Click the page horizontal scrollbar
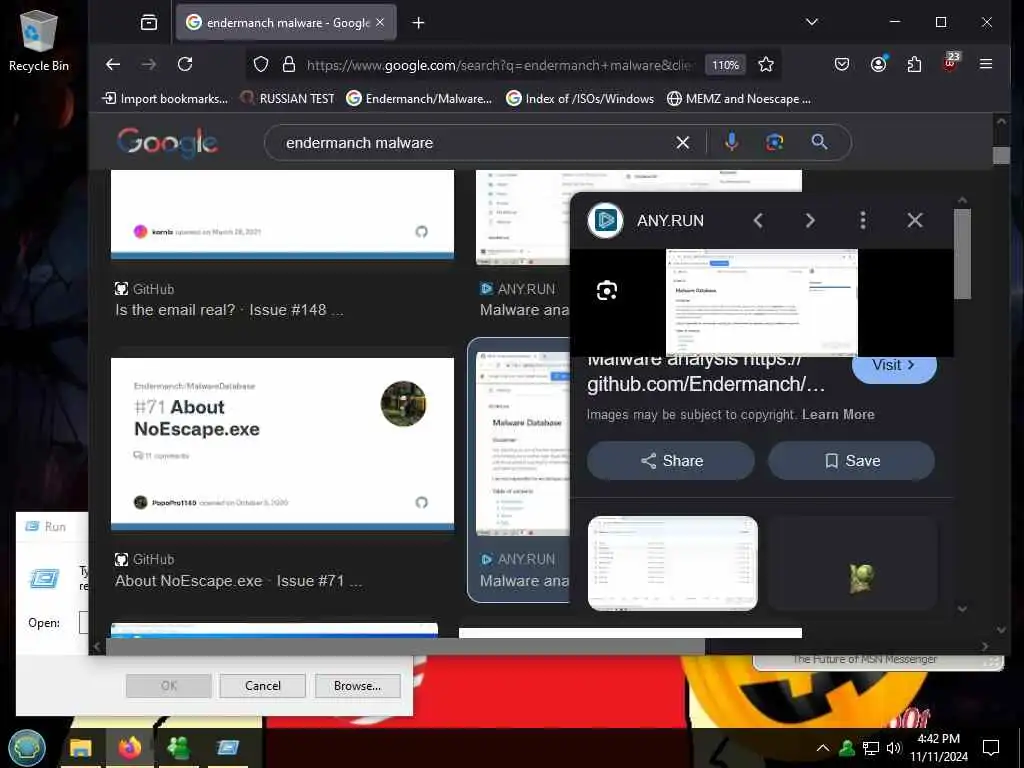Screen dimensions: 1024x768 pos(405,647)
